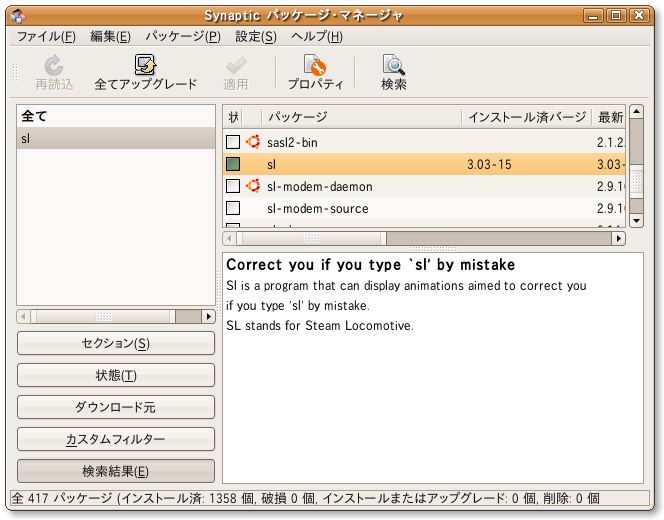The width and height of the screenshot is (664, 520).
Task: Select the sl entry in left filter list
Action: pos(116,138)
